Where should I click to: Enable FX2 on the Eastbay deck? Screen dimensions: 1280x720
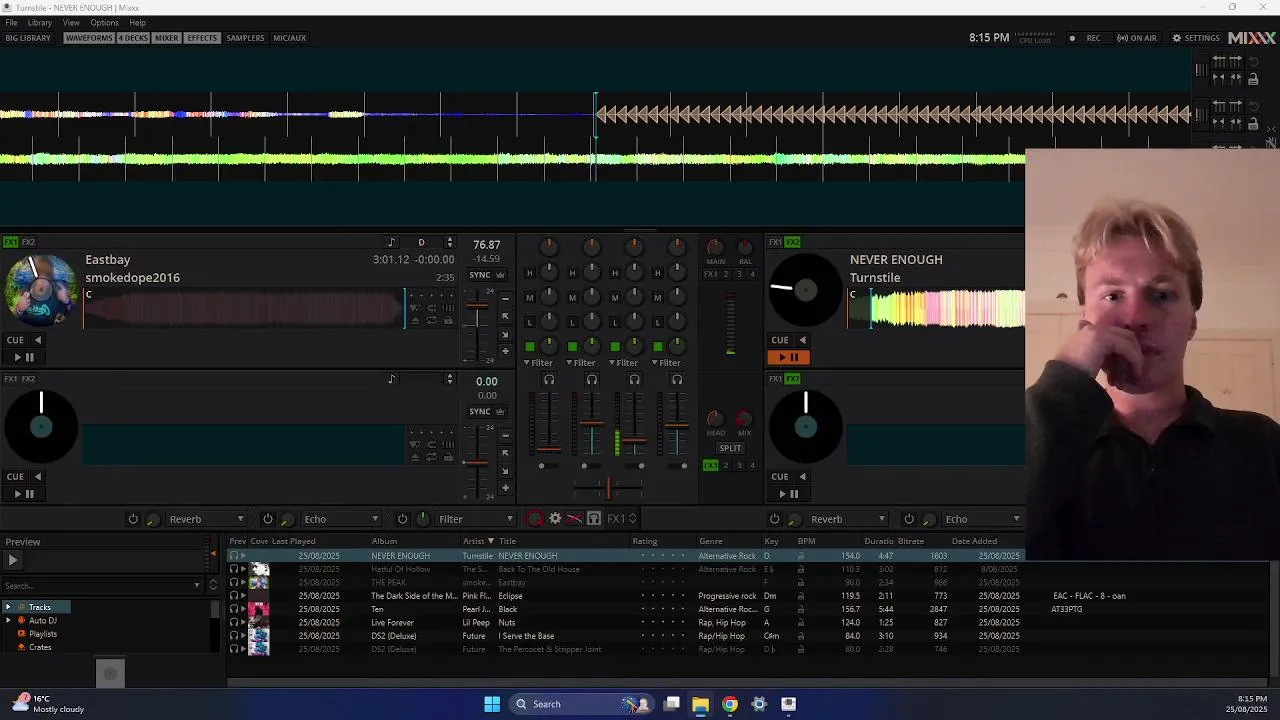click(28, 242)
